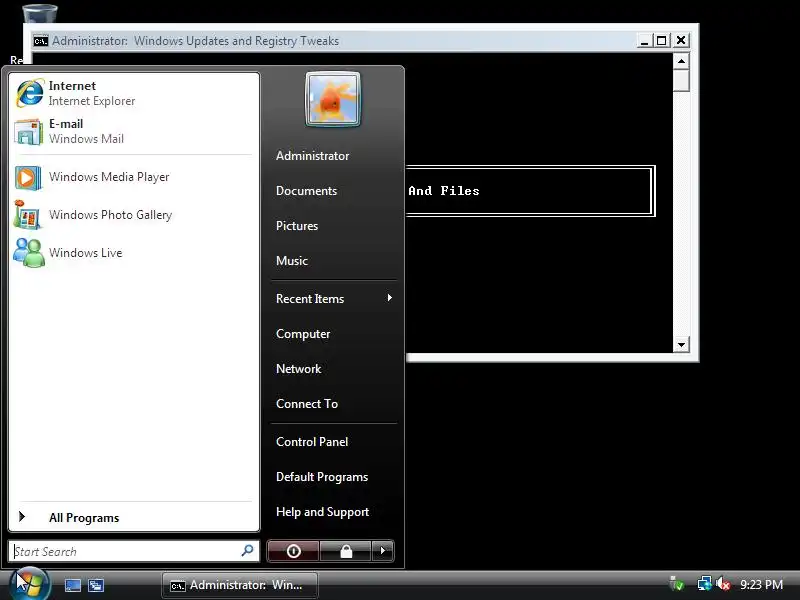
Task: Expand All Programs list
Action: pos(134,517)
